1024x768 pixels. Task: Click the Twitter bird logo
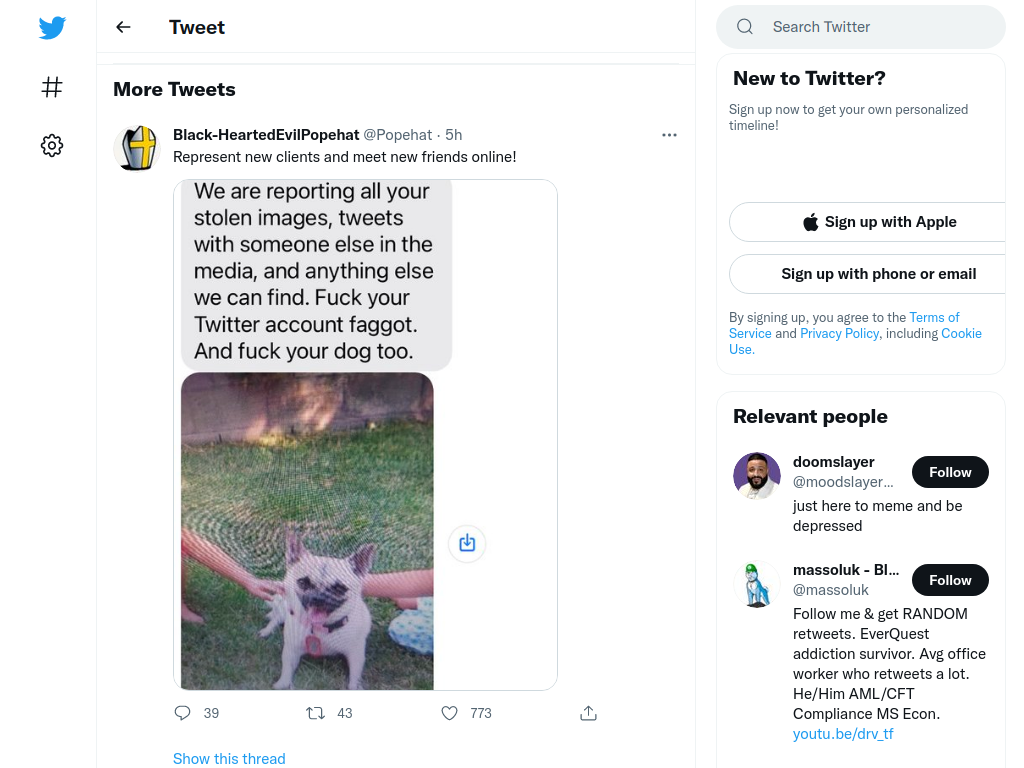coord(52,27)
